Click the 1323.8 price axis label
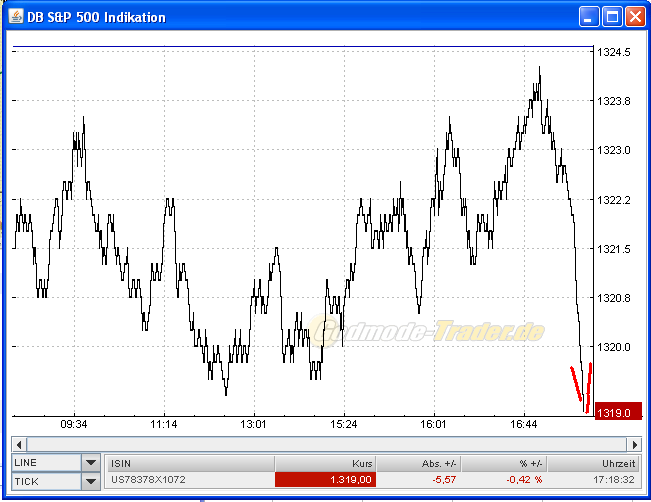This screenshot has width=651, height=502. point(613,101)
